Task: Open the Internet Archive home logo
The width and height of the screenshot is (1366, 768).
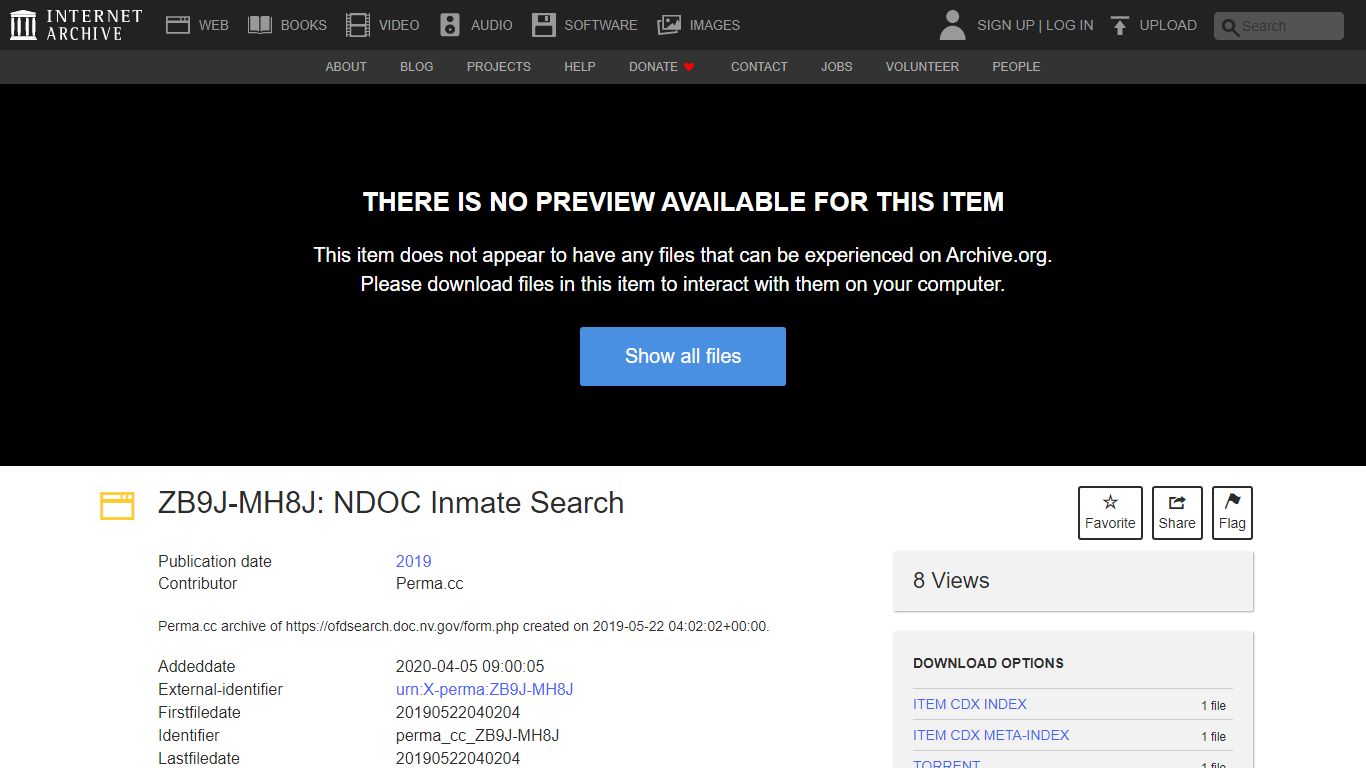Action: (x=76, y=25)
